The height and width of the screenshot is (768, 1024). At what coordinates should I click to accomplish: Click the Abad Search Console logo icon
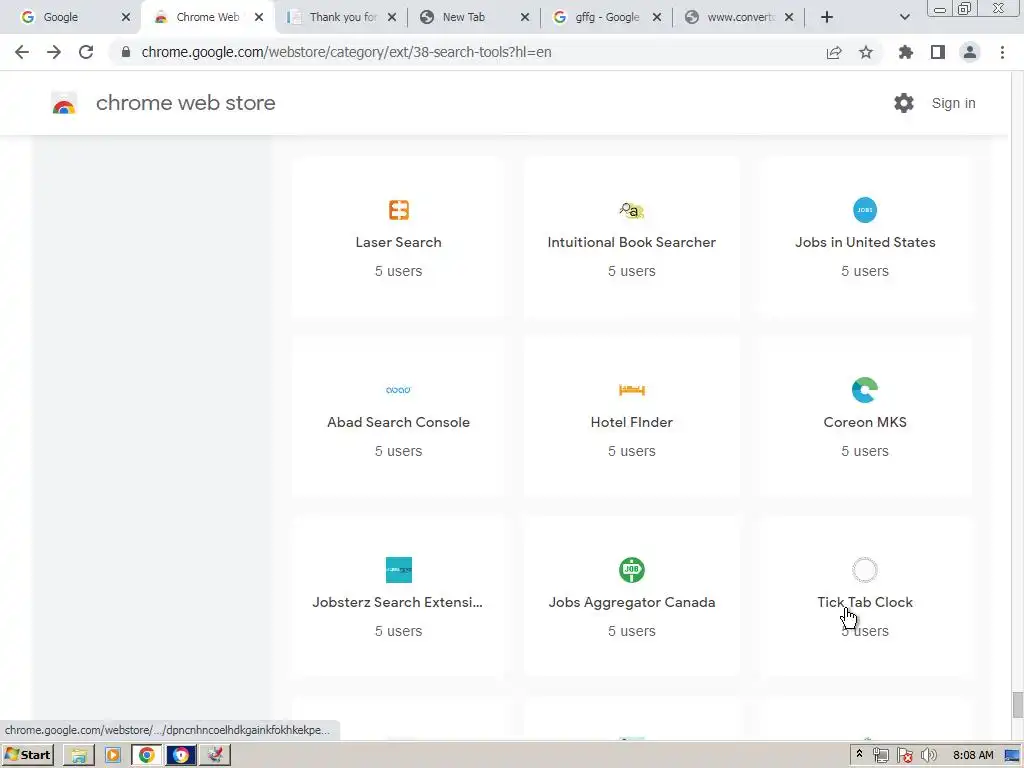click(x=398, y=390)
